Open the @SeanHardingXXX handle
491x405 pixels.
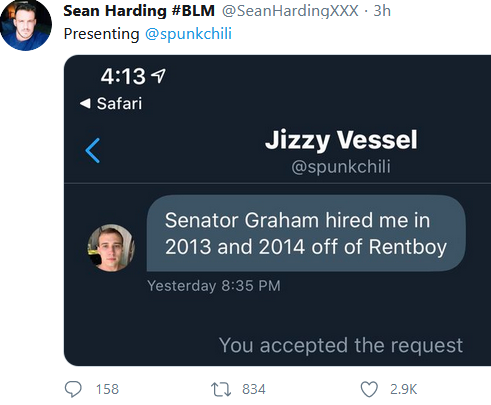point(290,11)
